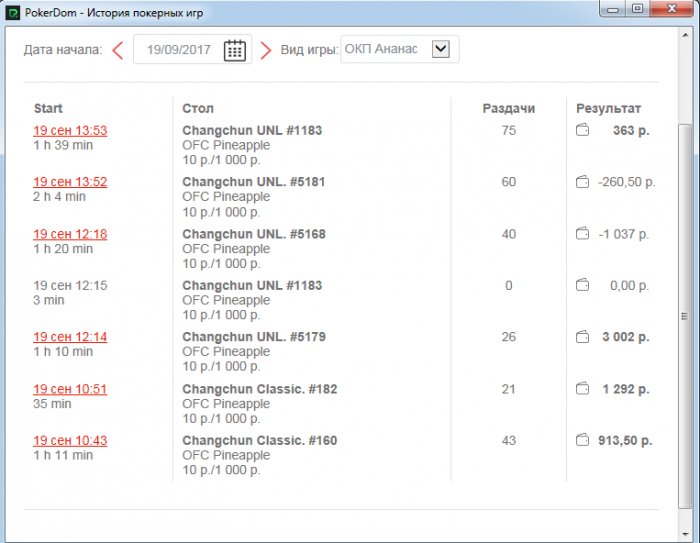
Task: Click the 60 hands count
Action: (x=508, y=182)
